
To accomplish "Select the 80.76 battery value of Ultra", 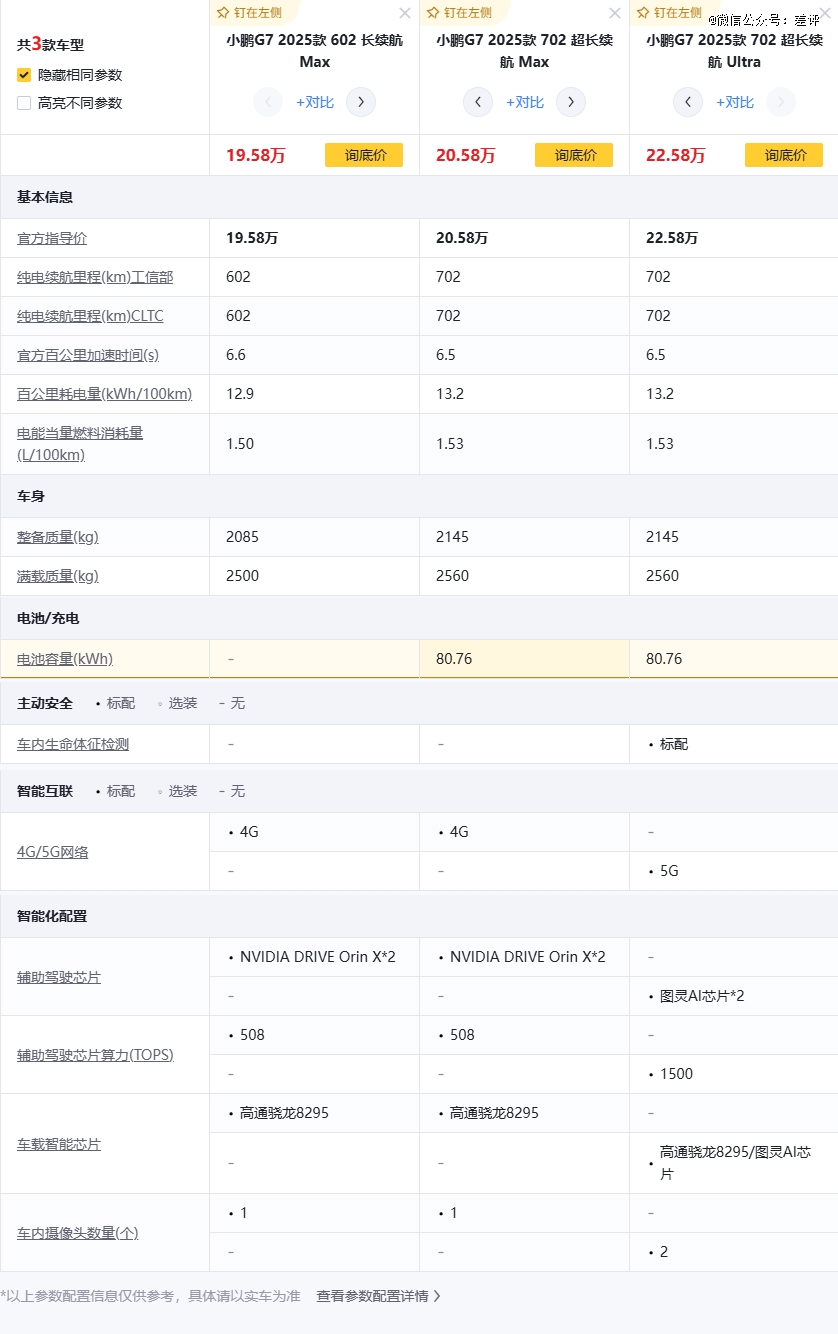I will pyautogui.click(x=664, y=659).
